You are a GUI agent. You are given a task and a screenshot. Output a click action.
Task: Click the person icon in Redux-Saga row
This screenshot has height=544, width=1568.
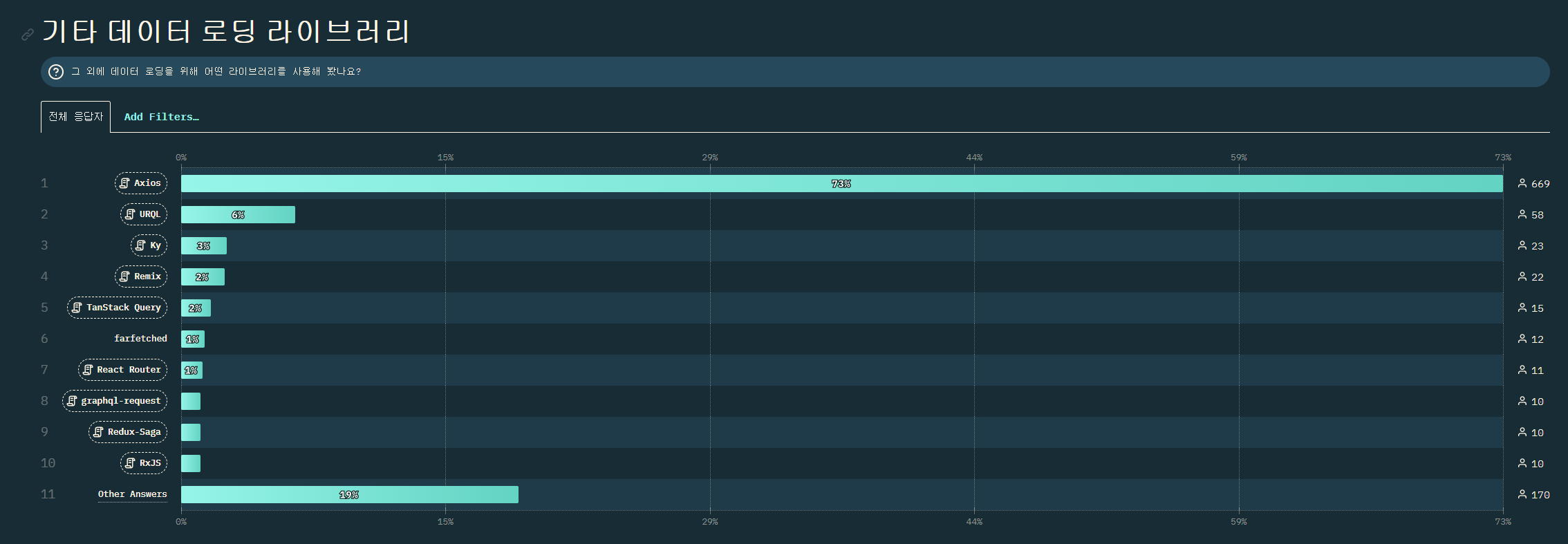1522,432
